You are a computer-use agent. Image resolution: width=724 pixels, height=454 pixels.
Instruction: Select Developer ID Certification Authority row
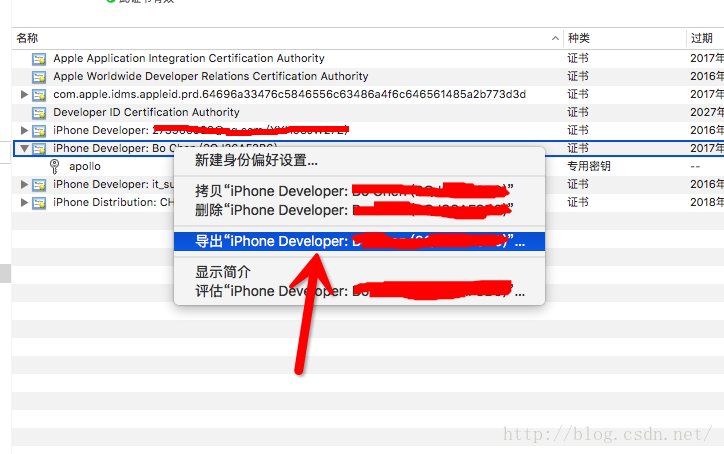tap(368, 113)
